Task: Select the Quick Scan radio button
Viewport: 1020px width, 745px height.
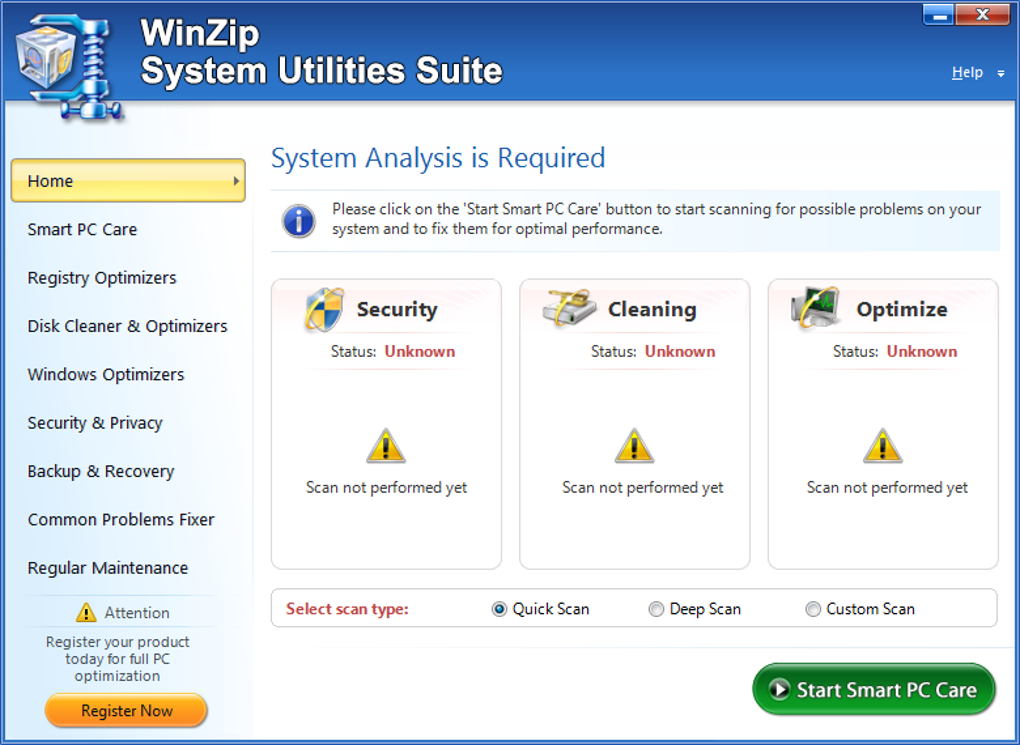Action: pyautogui.click(x=499, y=609)
